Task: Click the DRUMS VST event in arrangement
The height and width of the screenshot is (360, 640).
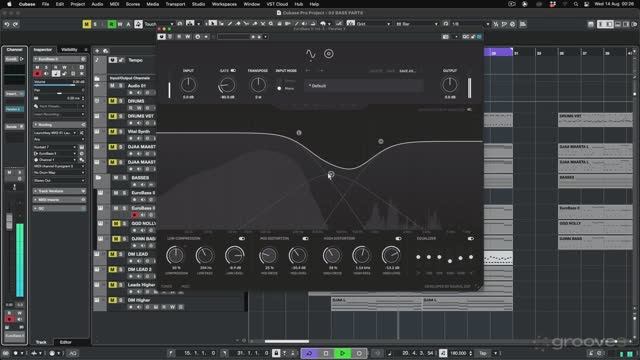Action: pos(595,120)
